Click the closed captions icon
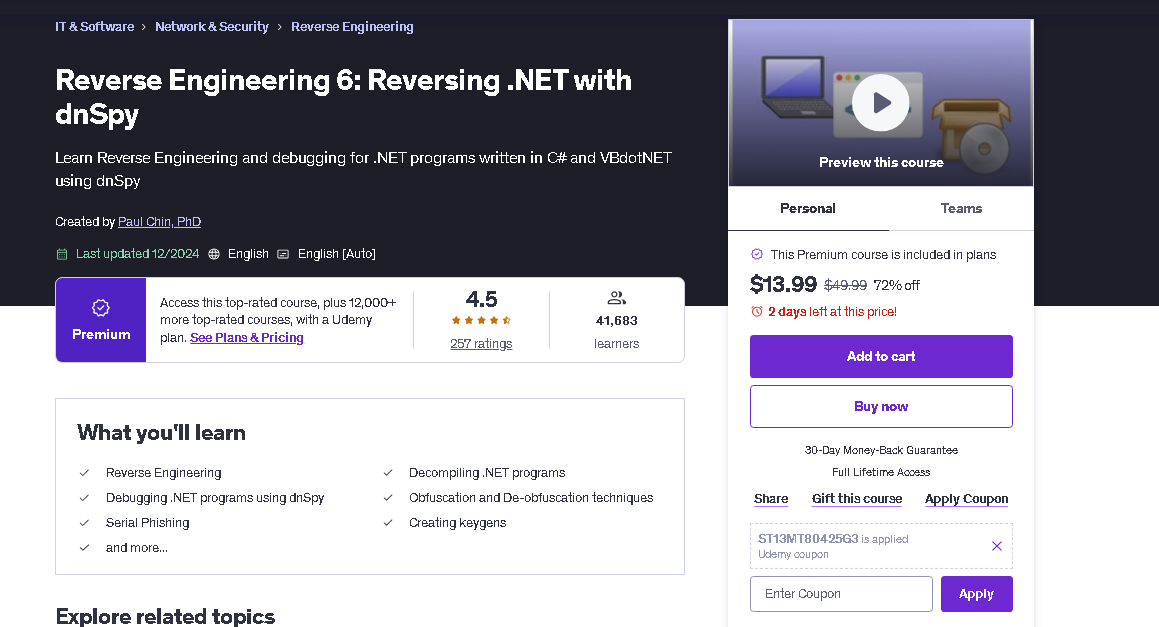This screenshot has height=627, width=1159. [x=283, y=254]
